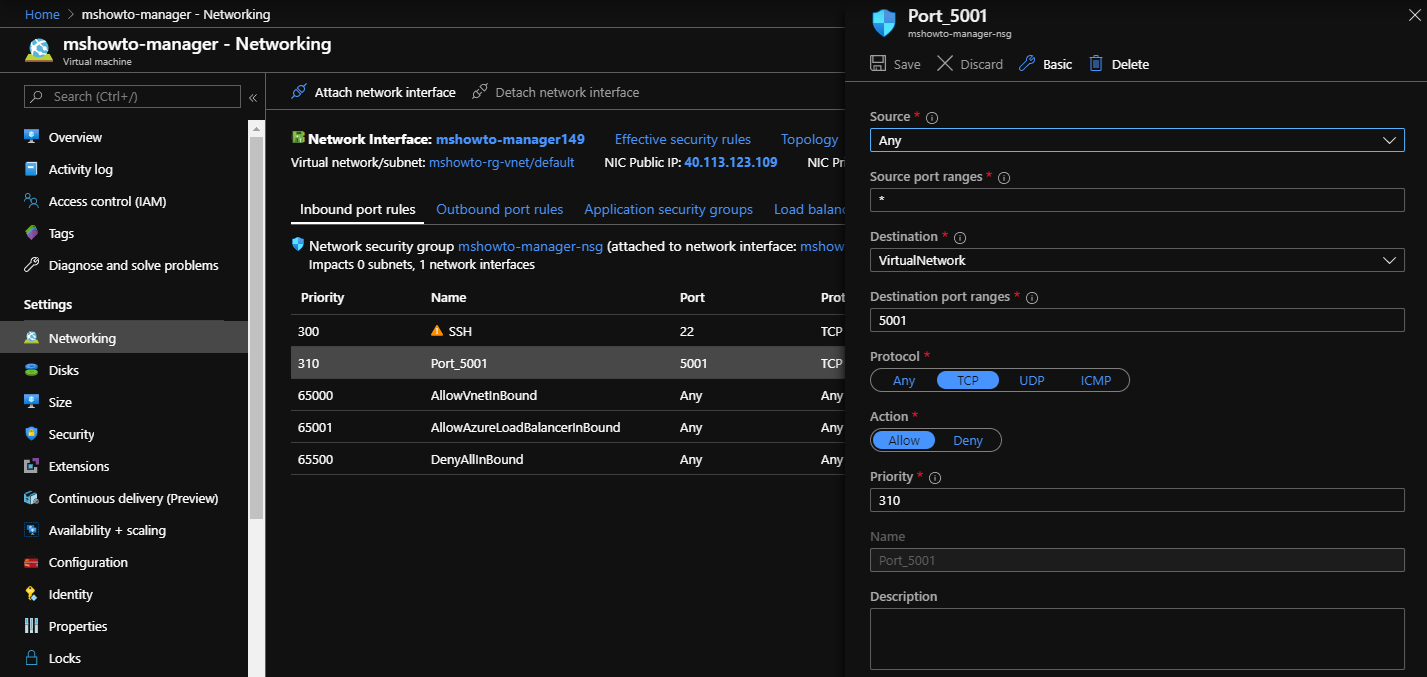Image resolution: width=1427 pixels, height=677 pixels.
Task: Open the Topology link
Action: point(810,140)
